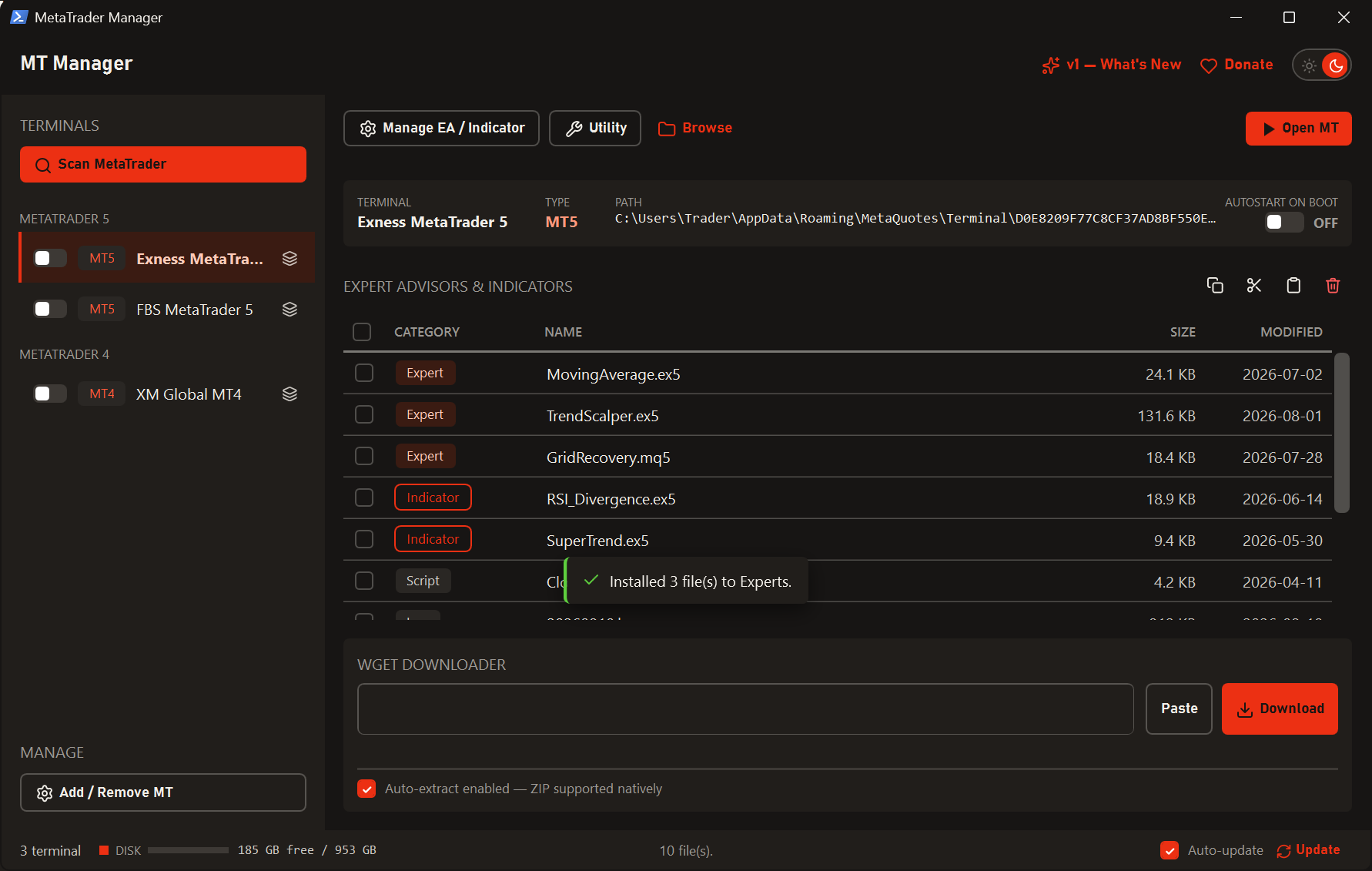Click the copy files icon

coord(1215,286)
